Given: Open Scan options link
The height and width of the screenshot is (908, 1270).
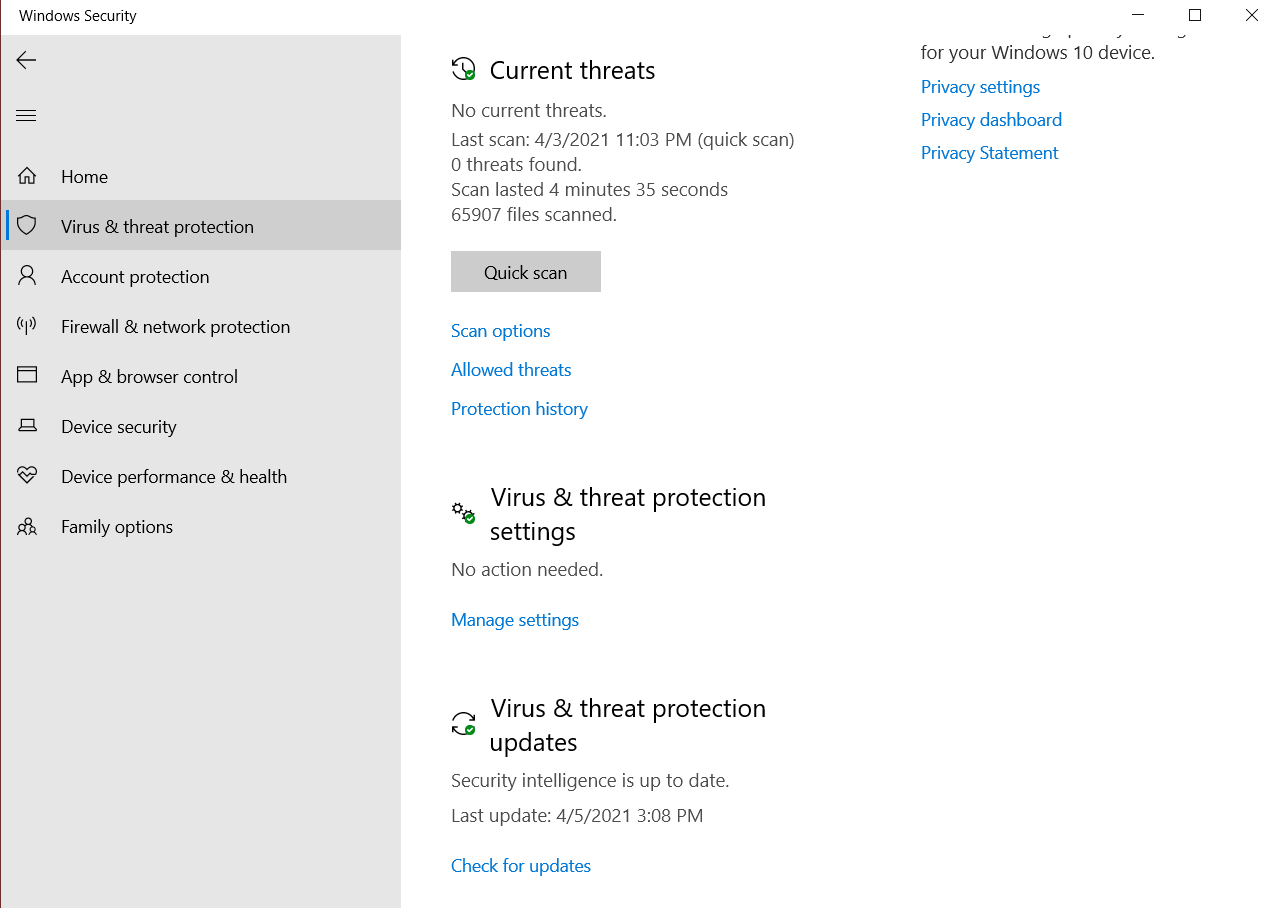Looking at the screenshot, I should pyautogui.click(x=500, y=331).
